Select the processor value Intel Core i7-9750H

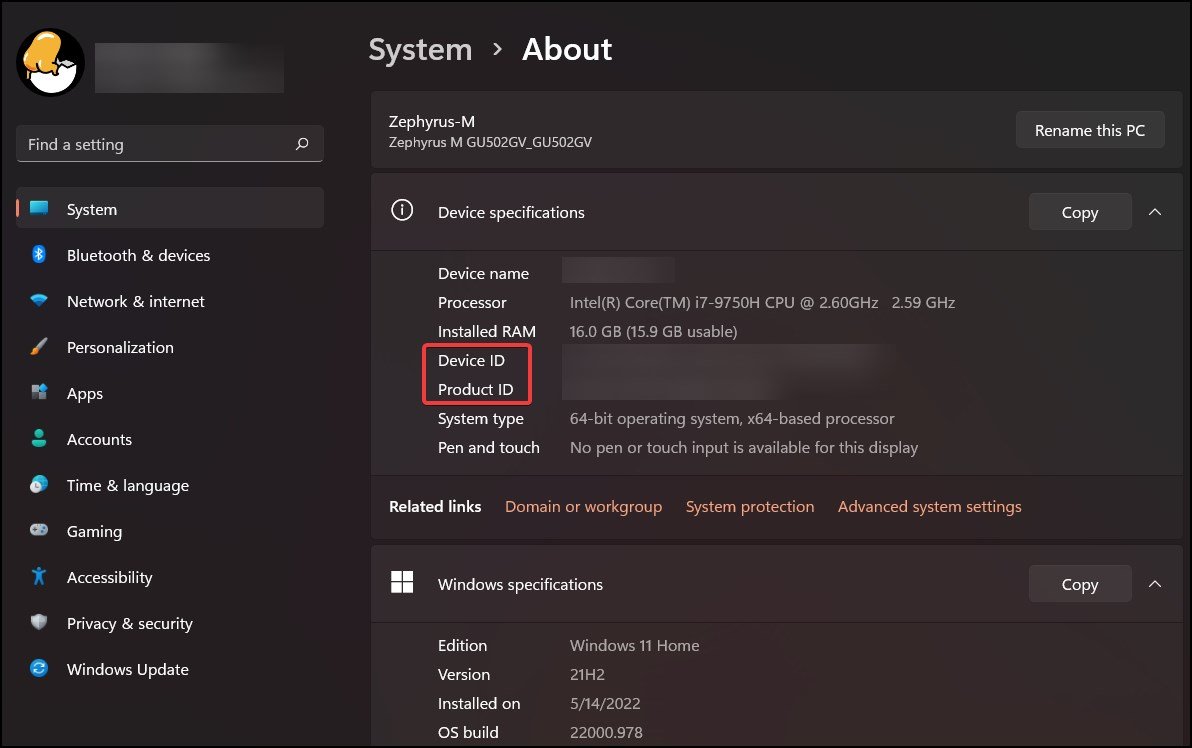(762, 302)
